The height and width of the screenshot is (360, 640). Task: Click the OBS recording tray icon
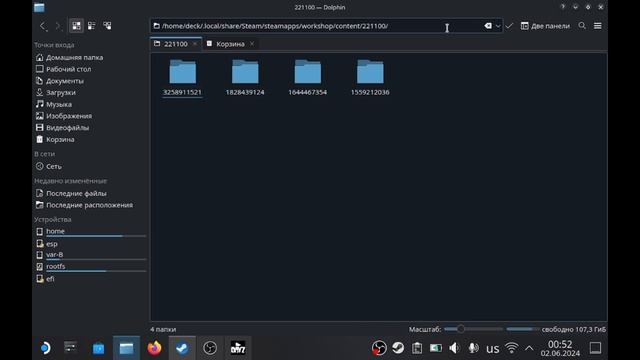(x=379, y=348)
